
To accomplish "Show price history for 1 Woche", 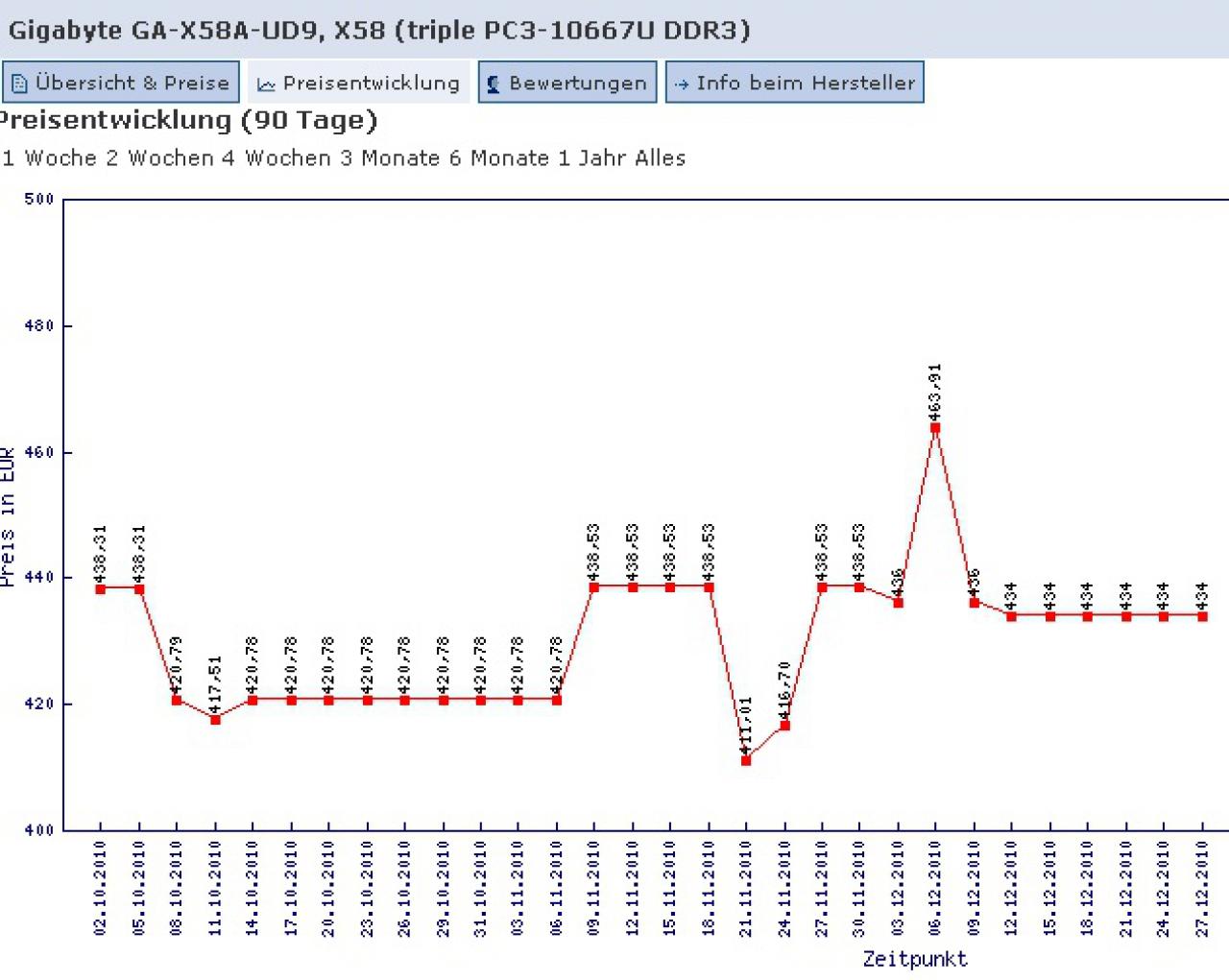I will pyautogui.click(x=50, y=158).
